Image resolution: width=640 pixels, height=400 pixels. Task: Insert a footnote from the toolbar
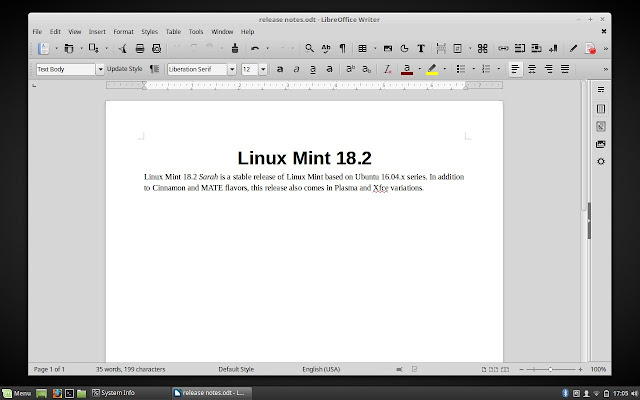(520, 49)
